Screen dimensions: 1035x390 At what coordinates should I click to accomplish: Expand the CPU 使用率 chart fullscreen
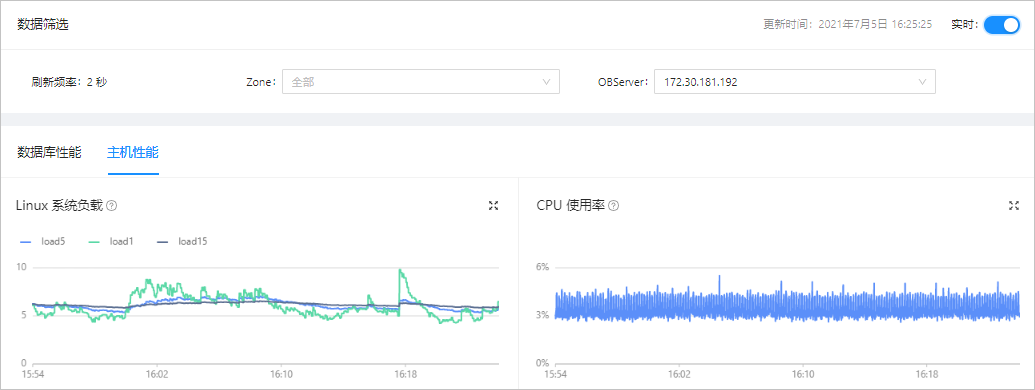point(1014,206)
